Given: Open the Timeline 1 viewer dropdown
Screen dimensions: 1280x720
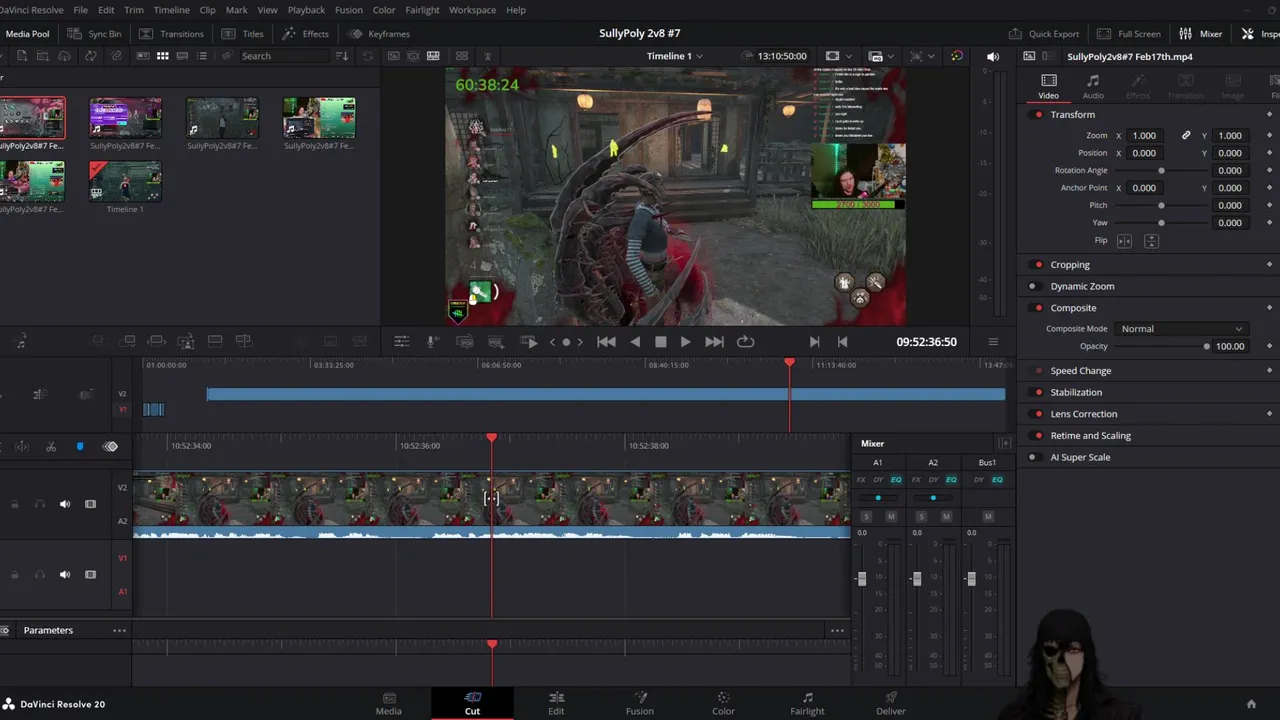Looking at the screenshot, I should coord(674,56).
